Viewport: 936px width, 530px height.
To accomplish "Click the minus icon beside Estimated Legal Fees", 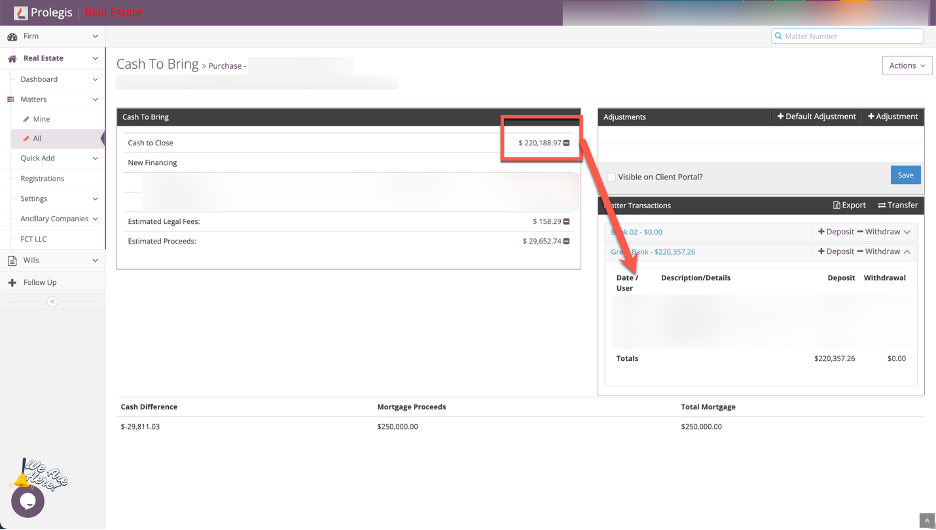I will tap(567, 221).
